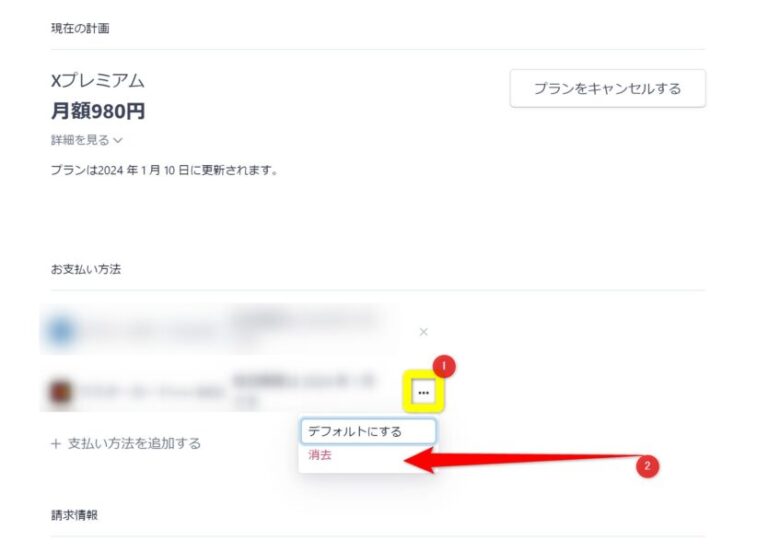Image resolution: width=768 pixels, height=553 pixels.
Task: Click the プランをキャンセルする button
Action: 607,89
